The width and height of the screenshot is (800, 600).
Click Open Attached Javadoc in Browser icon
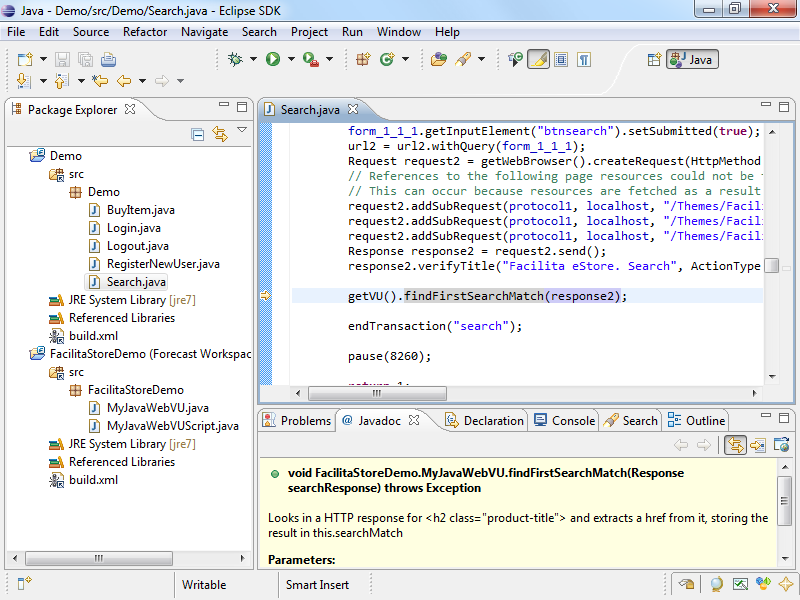(781, 445)
